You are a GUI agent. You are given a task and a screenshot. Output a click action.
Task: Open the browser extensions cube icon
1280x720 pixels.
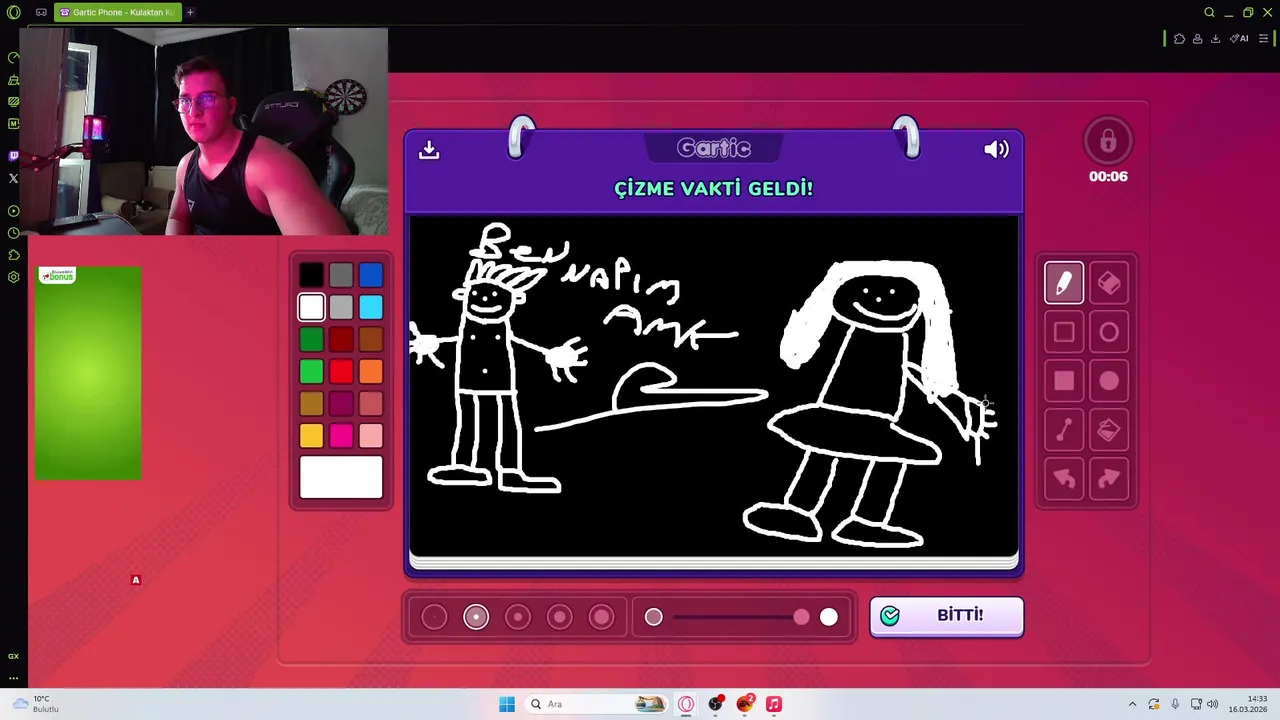1179,39
